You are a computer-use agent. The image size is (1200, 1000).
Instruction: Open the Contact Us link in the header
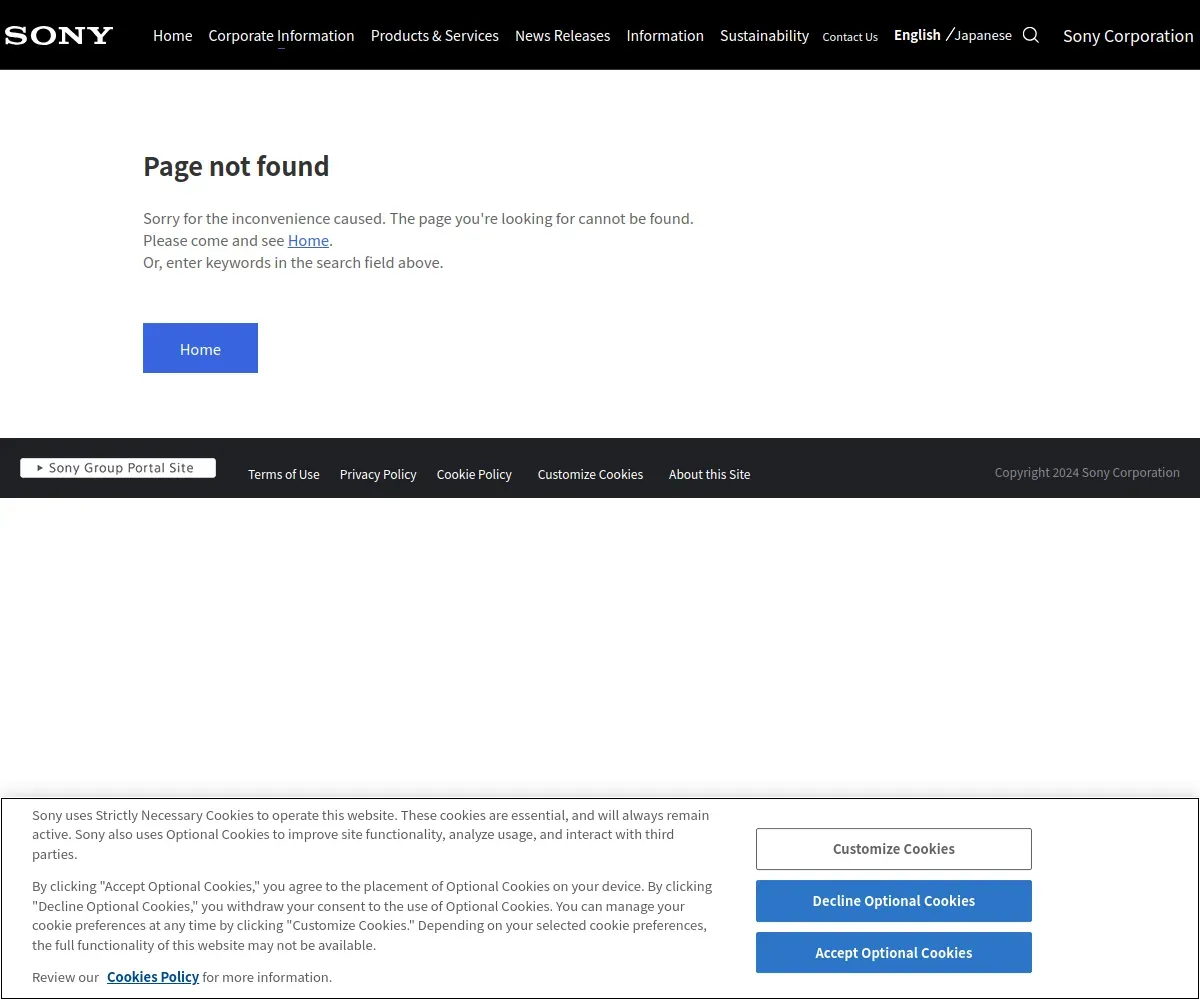pos(850,37)
